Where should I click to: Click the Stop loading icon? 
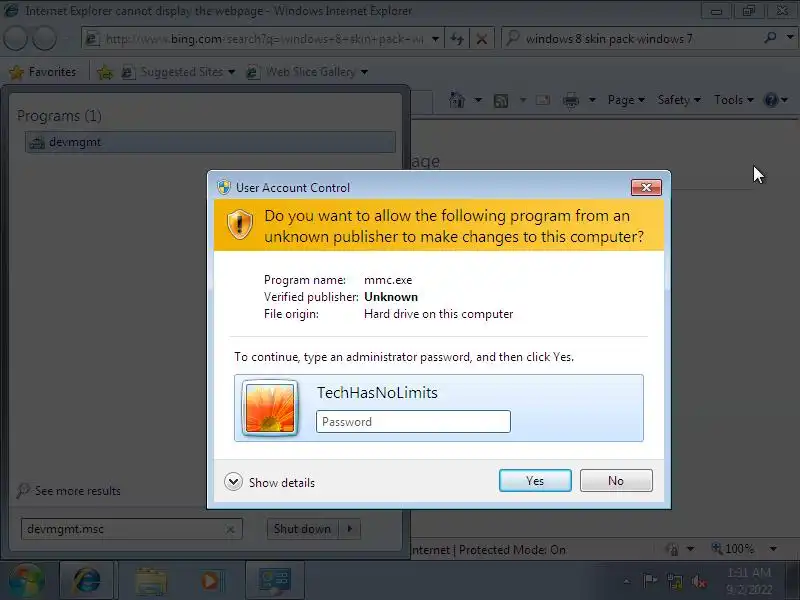pos(481,39)
